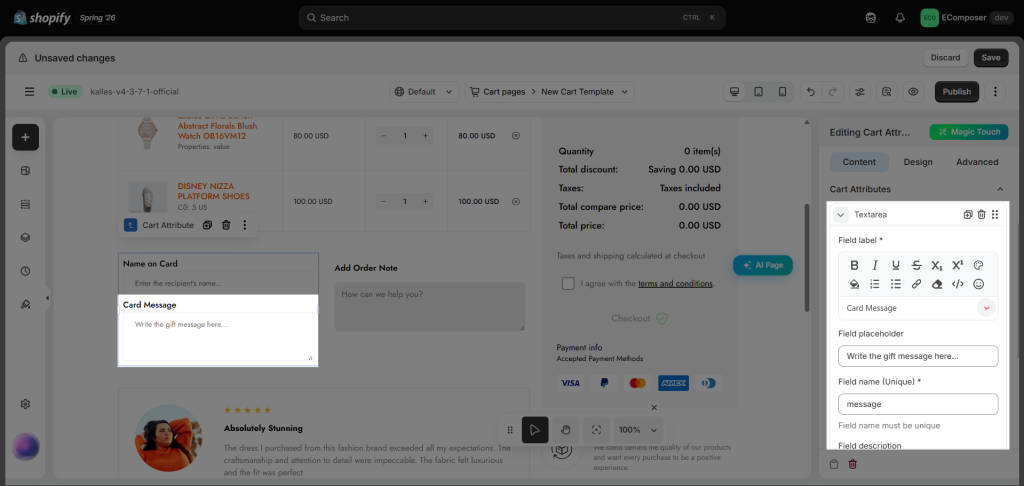1024x486 pixels.
Task: Apply superscript formatting
Action: [x=957, y=265]
